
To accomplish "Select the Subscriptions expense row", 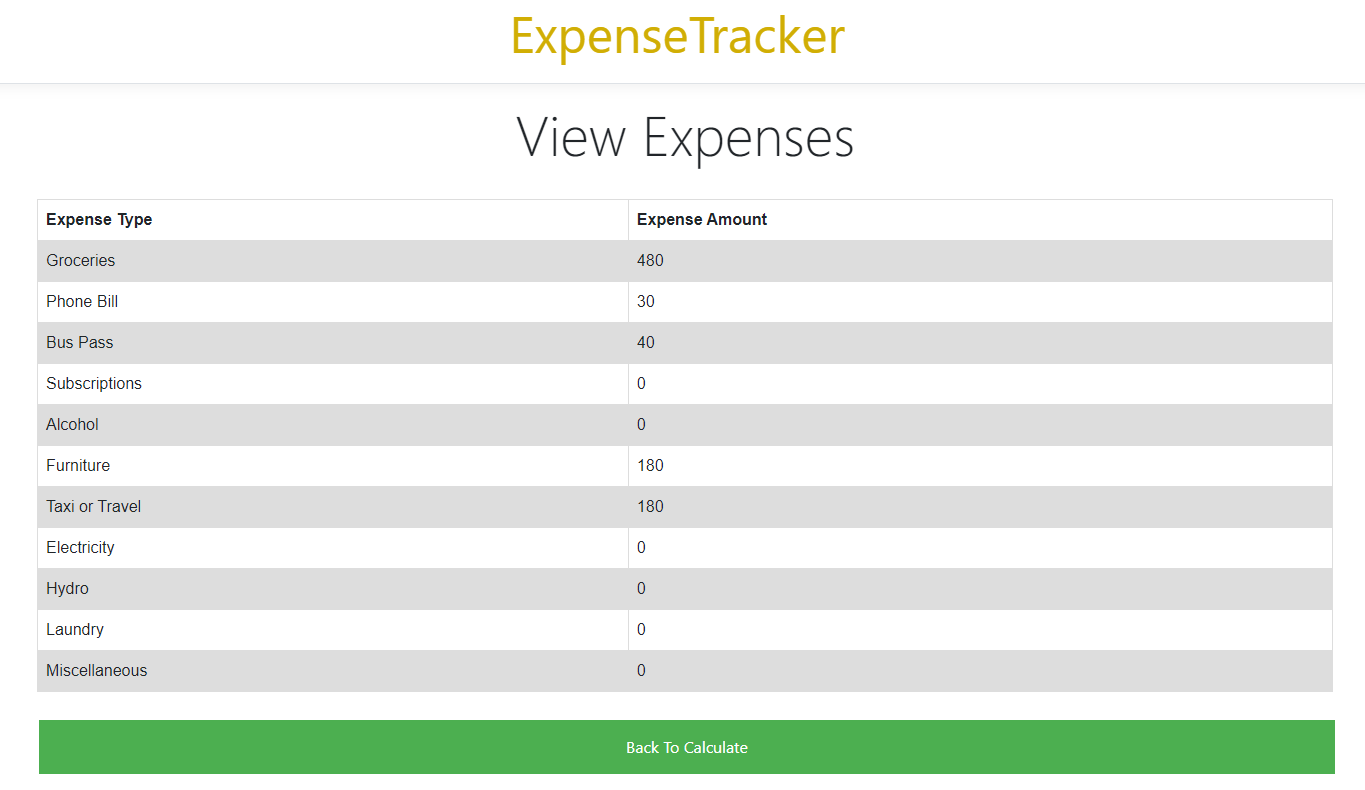I will click(x=93, y=383).
